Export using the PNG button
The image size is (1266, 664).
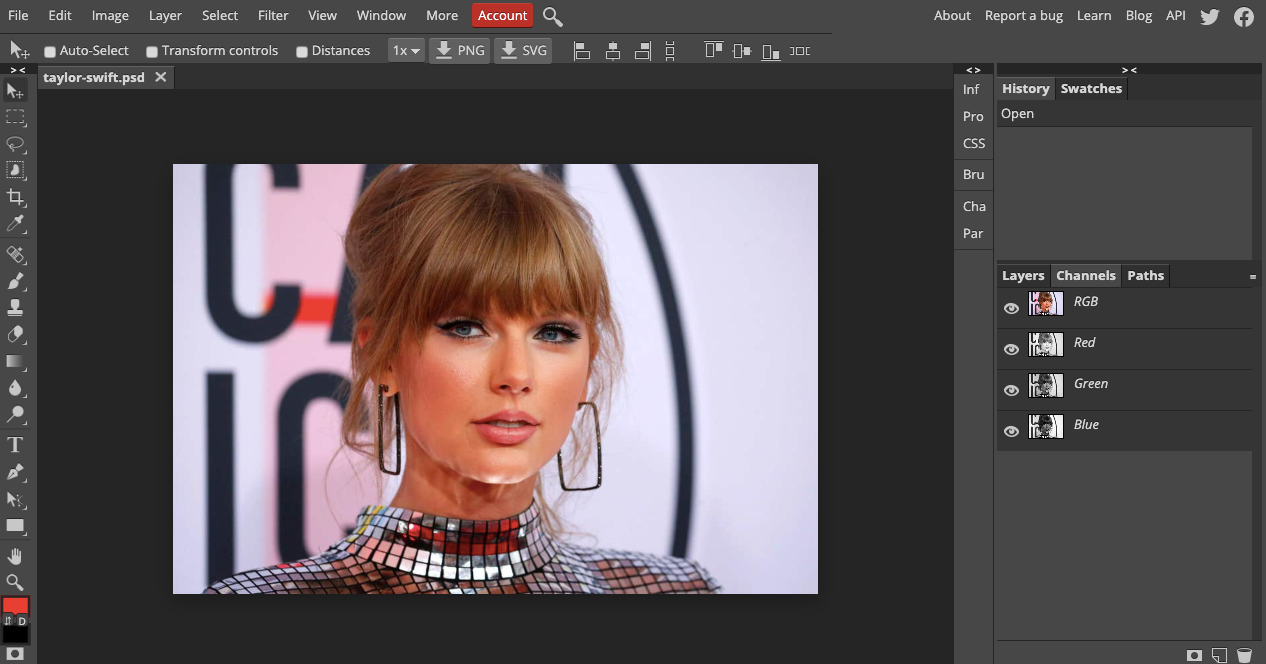click(x=459, y=50)
